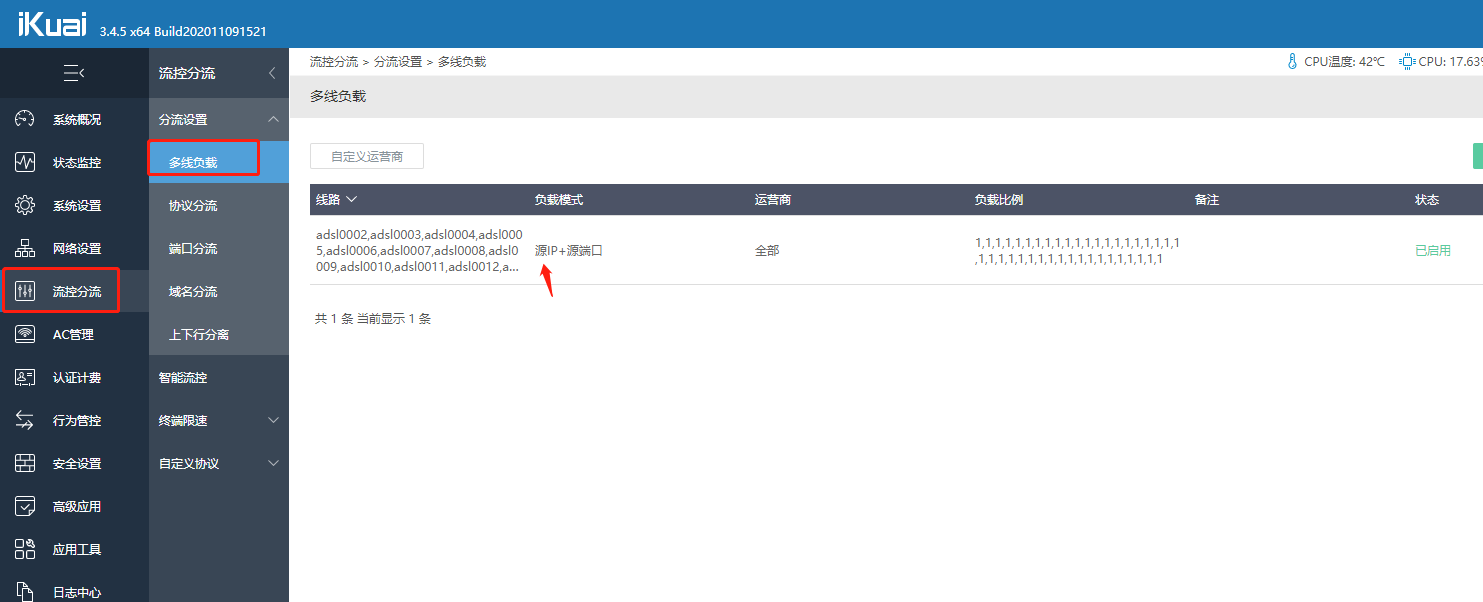Click the 备注 column header
Viewport: 1483px width, 602px height.
point(1207,200)
